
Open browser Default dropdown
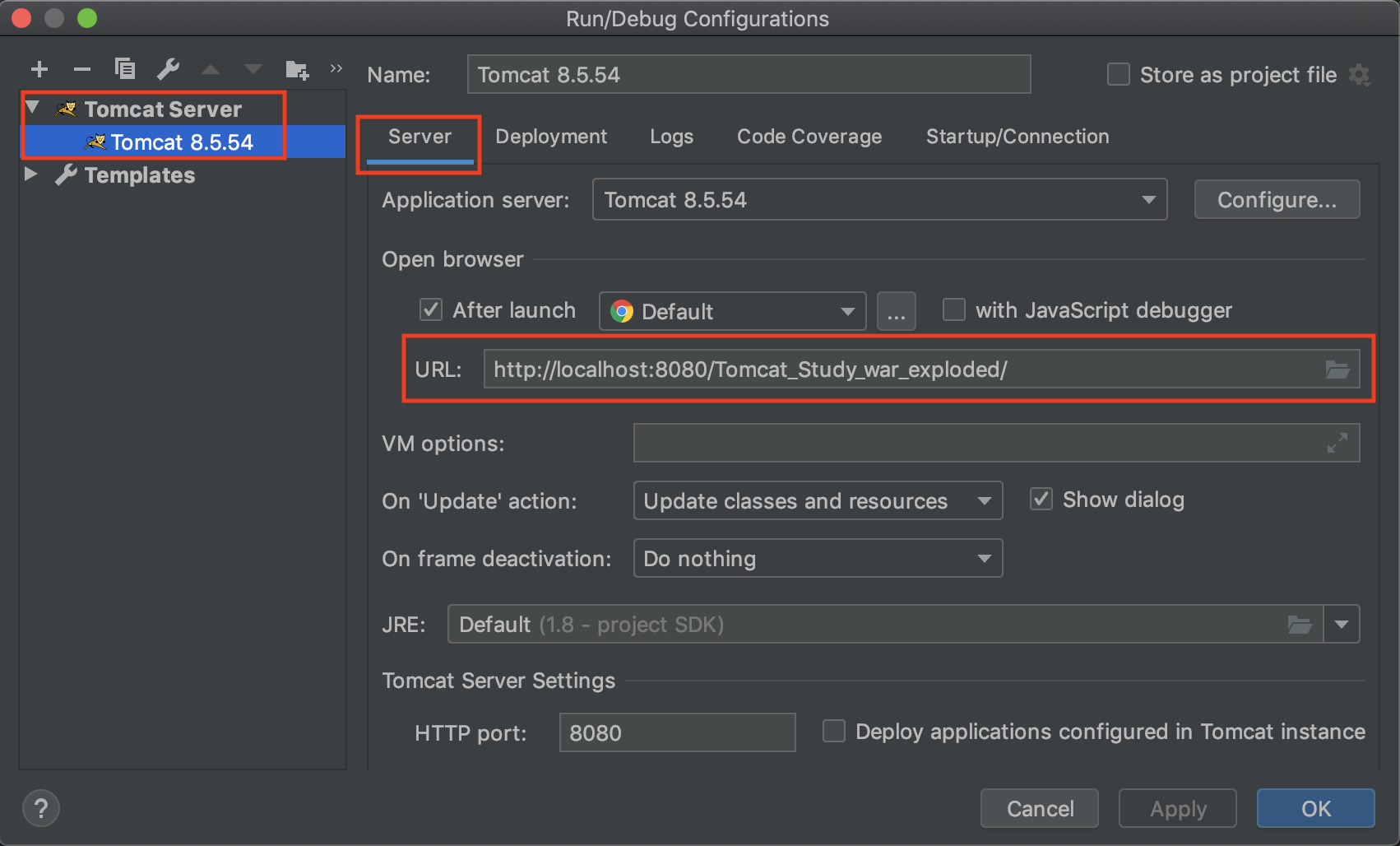pyautogui.click(x=732, y=311)
